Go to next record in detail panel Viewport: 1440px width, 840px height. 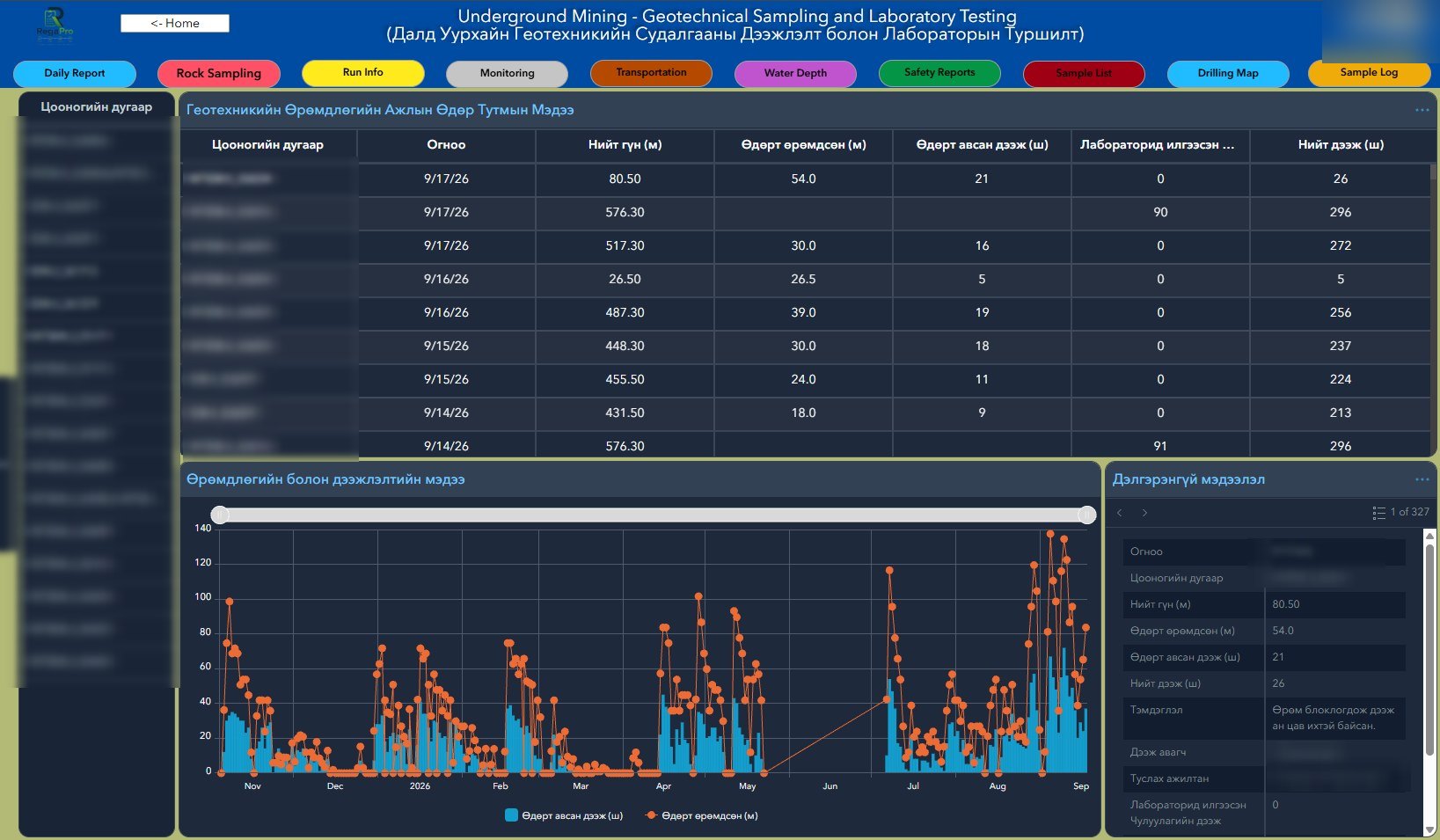click(1144, 513)
